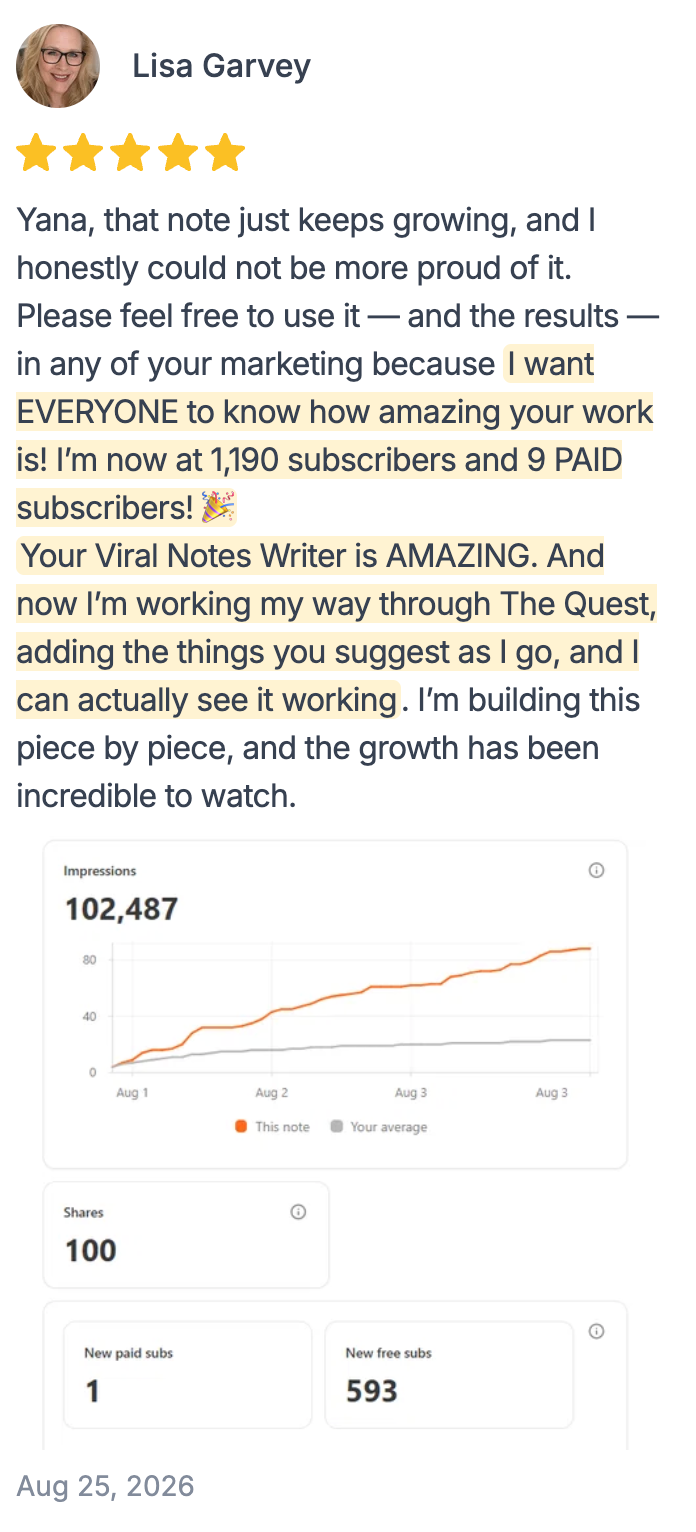
Task: Click the Aug 25, 2026 date
Action: (x=105, y=1486)
